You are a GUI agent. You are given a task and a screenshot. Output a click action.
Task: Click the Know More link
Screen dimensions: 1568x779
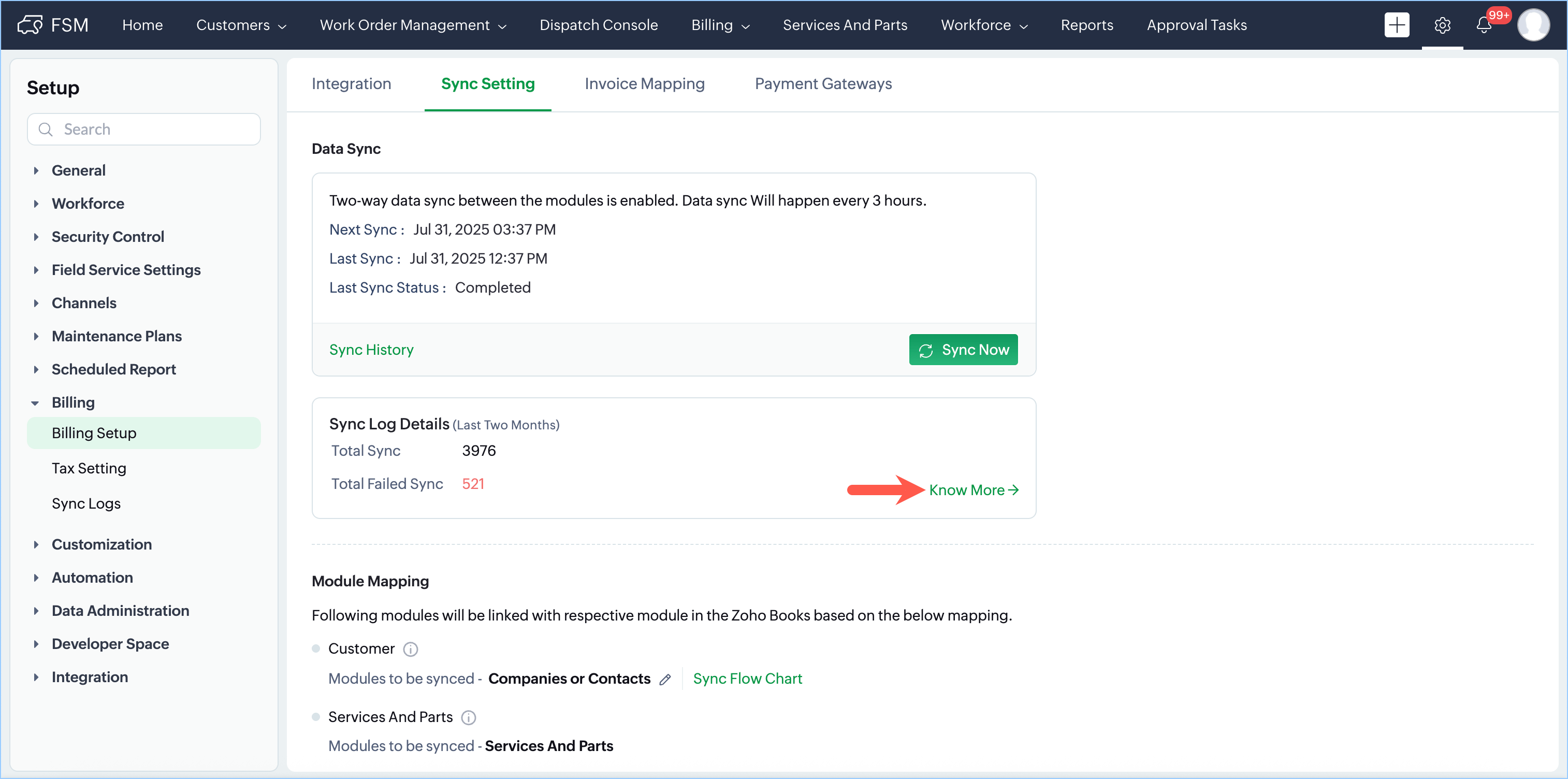(972, 491)
